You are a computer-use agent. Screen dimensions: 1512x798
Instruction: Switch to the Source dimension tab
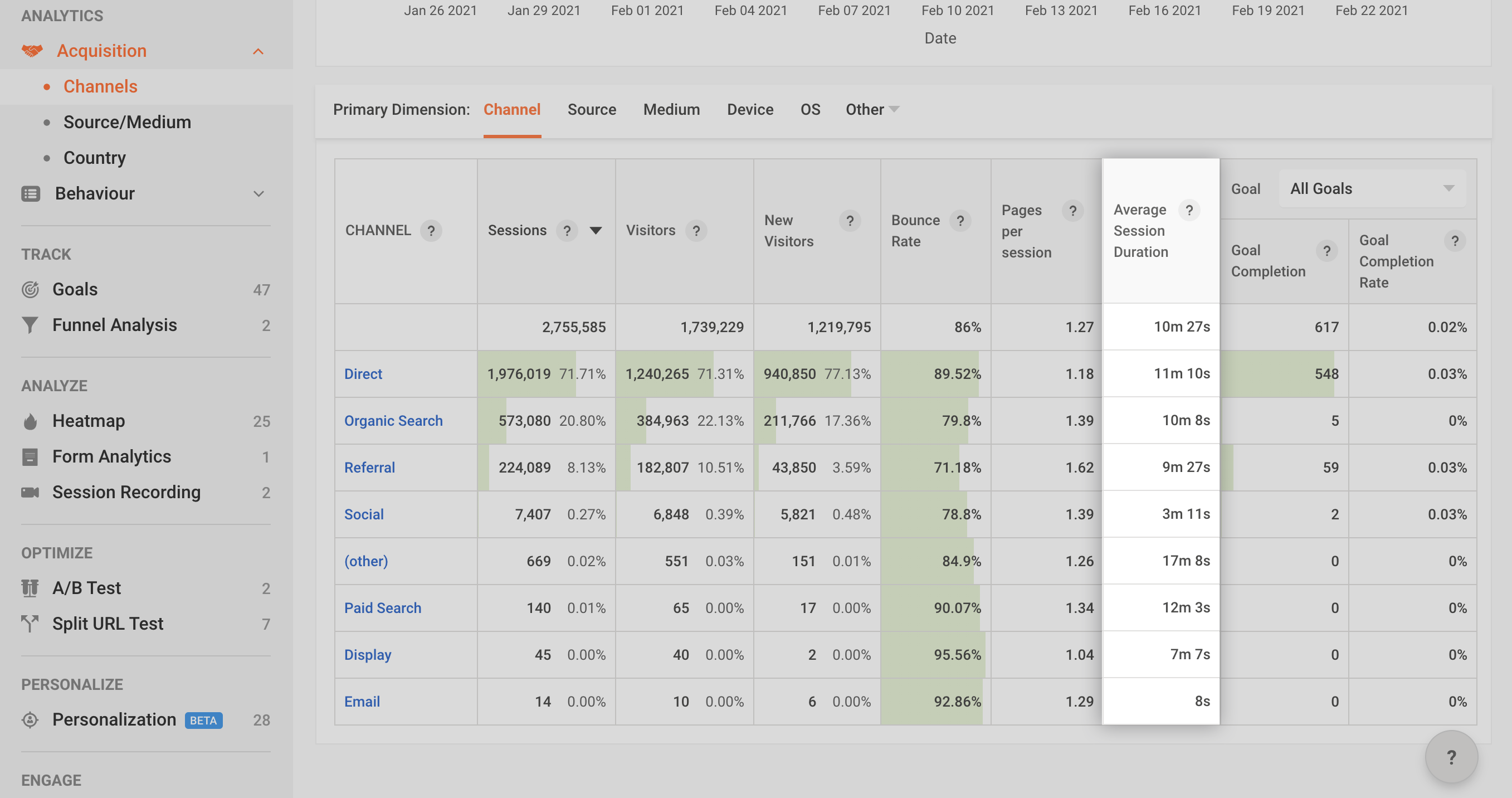tap(592, 110)
